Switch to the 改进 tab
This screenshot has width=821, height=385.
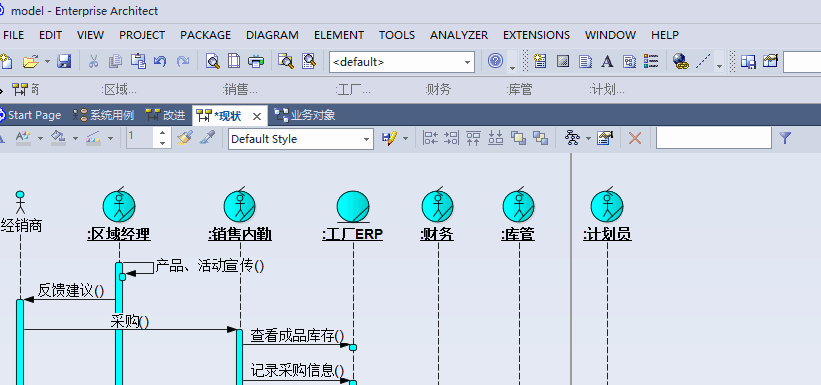[x=165, y=115]
